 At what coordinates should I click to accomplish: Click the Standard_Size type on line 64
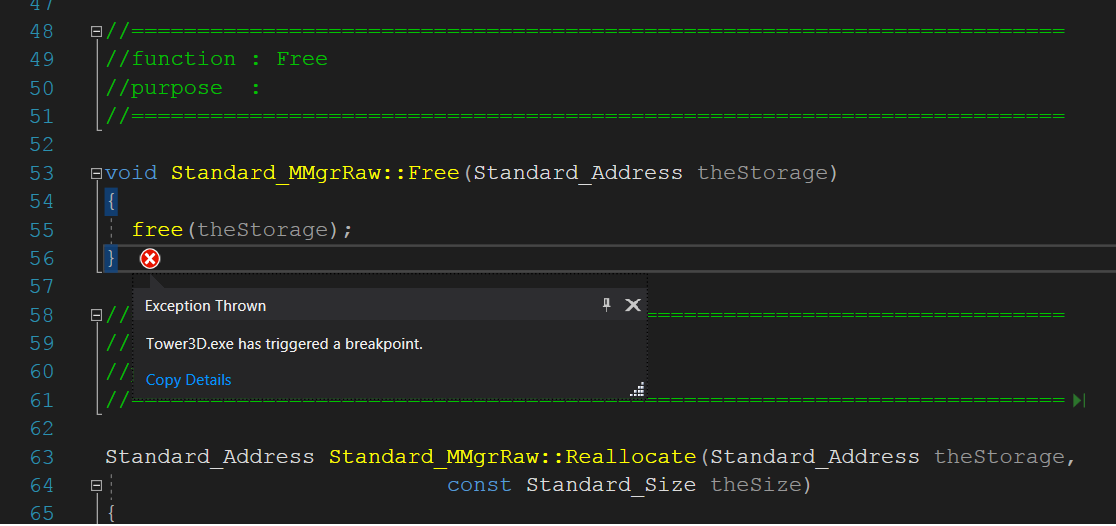coord(612,485)
